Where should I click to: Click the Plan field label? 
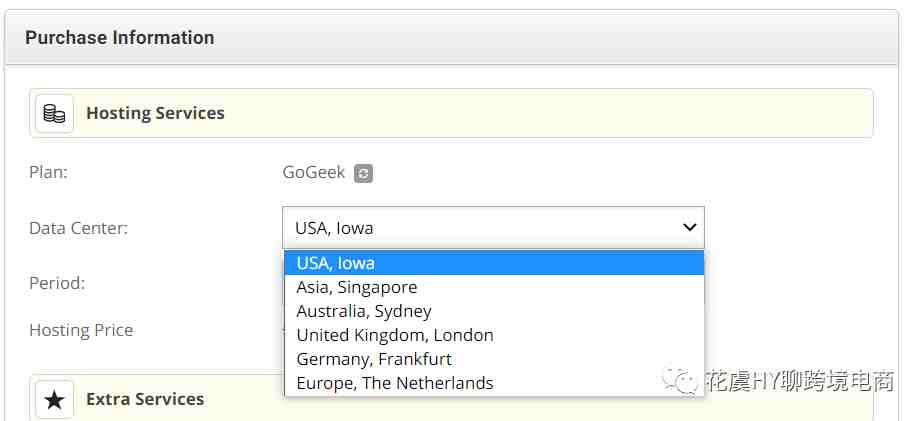click(48, 173)
